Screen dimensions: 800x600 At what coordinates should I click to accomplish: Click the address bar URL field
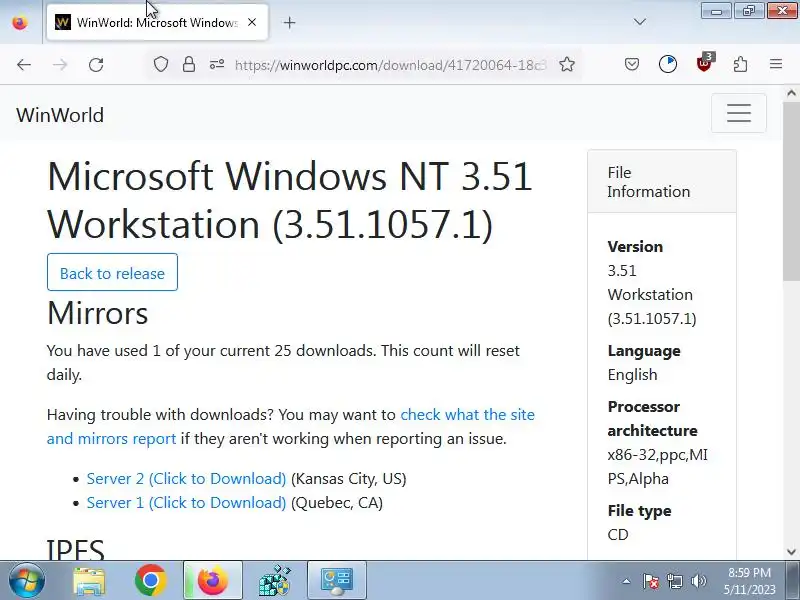tap(390, 65)
